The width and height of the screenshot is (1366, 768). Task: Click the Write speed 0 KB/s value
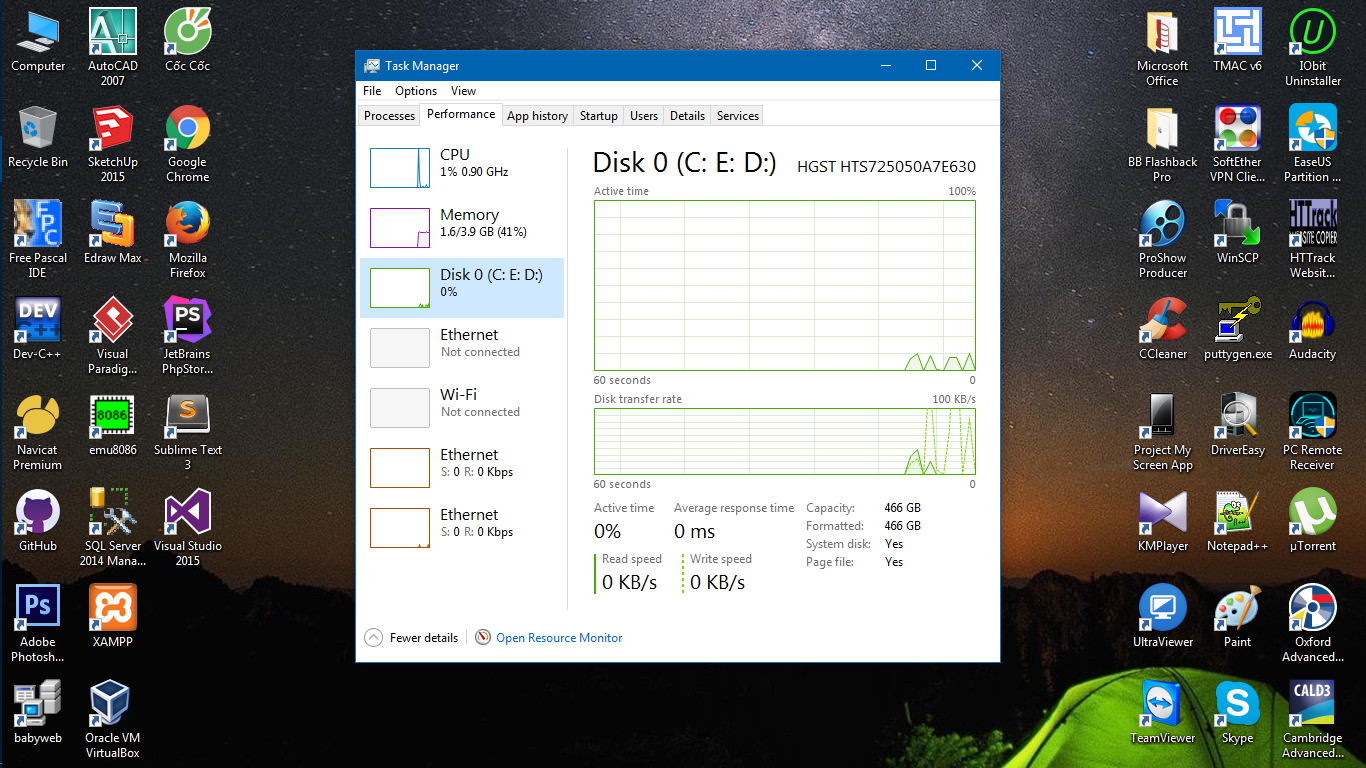[x=718, y=582]
